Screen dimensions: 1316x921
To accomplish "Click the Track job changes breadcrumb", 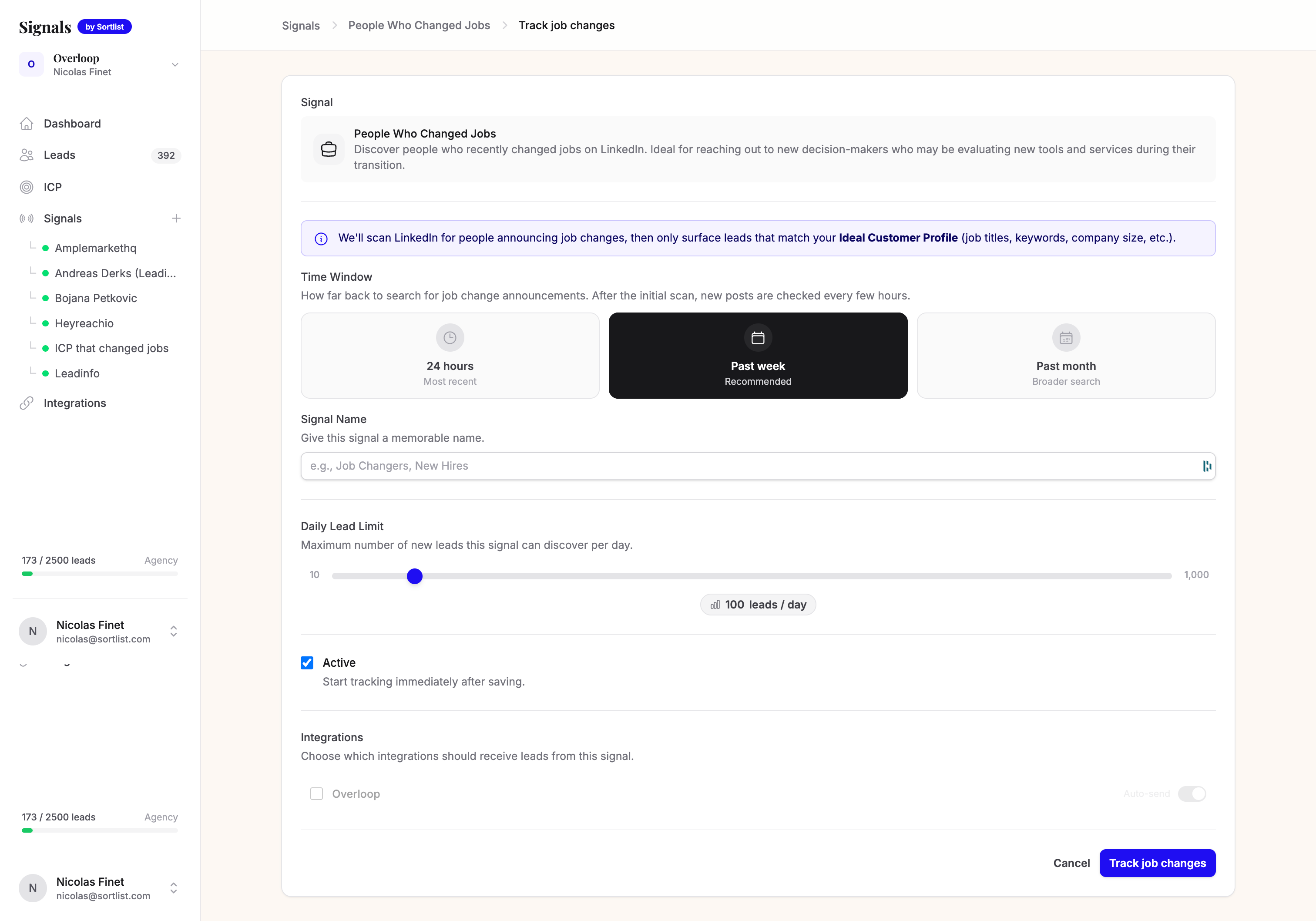I will (566, 25).
